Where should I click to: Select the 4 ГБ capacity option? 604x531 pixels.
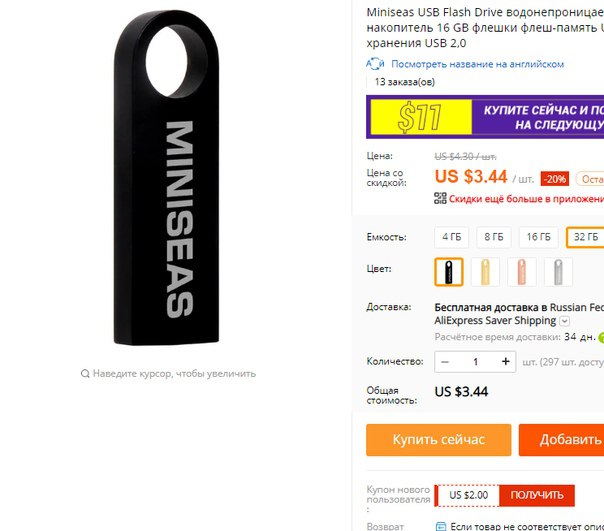(x=451, y=237)
